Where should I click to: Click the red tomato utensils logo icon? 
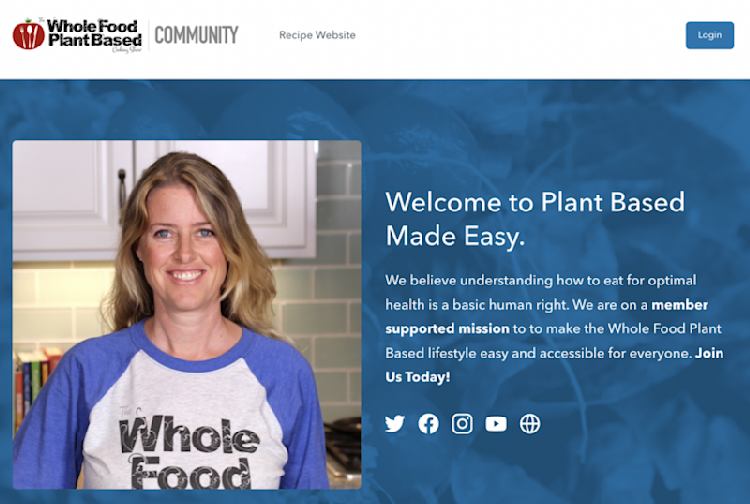pyautogui.click(x=28, y=34)
